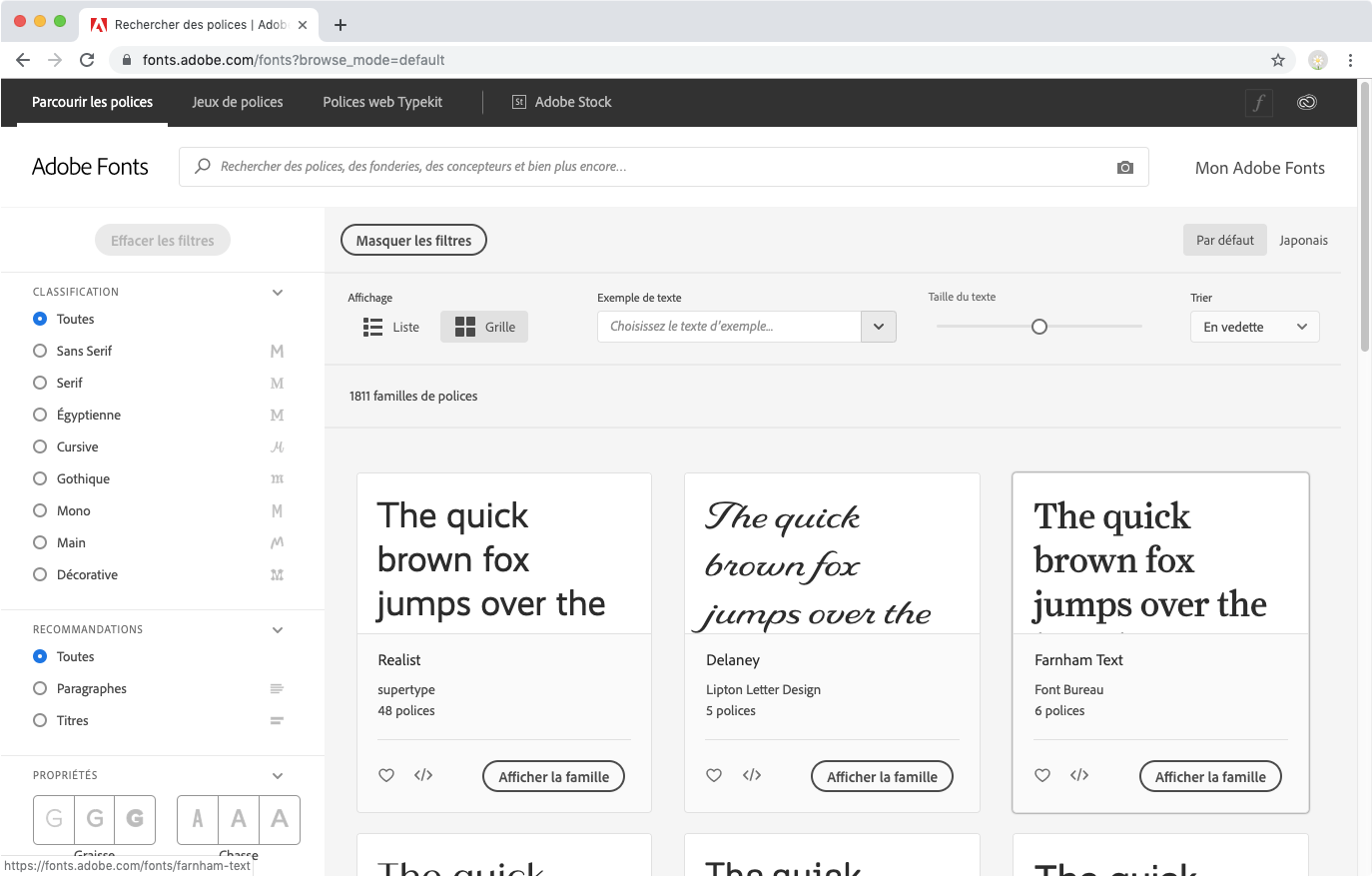This screenshot has height=877, width=1372.
Task: Click the Taille du texte slider handle
Action: [1039, 327]
